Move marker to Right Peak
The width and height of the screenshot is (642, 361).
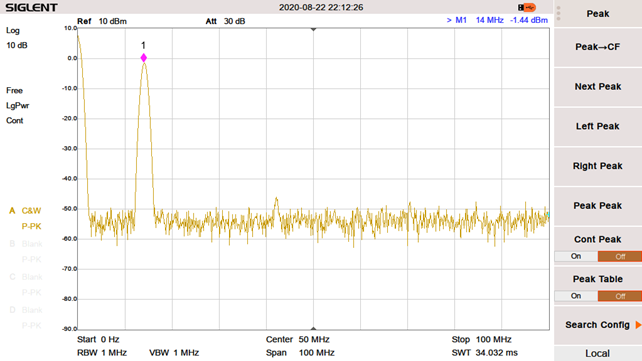(x=598, y=166)
